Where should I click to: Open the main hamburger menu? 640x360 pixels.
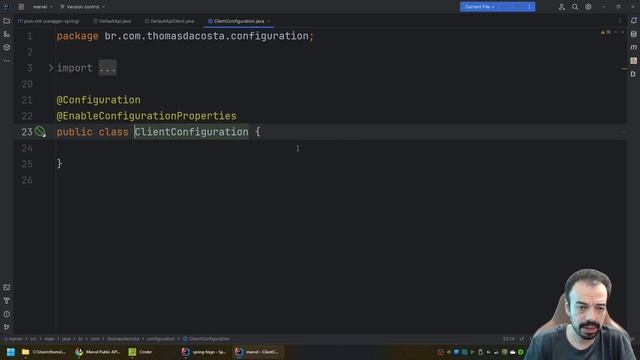click(21, 7)
